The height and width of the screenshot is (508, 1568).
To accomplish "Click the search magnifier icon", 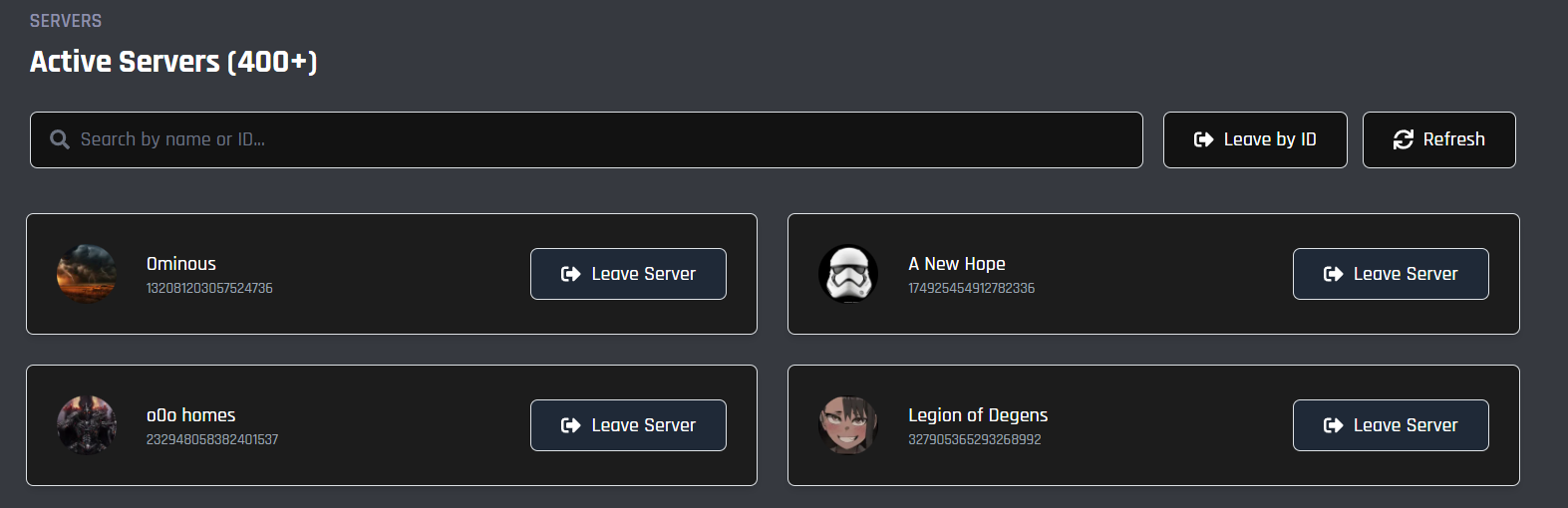I will 60,139.
